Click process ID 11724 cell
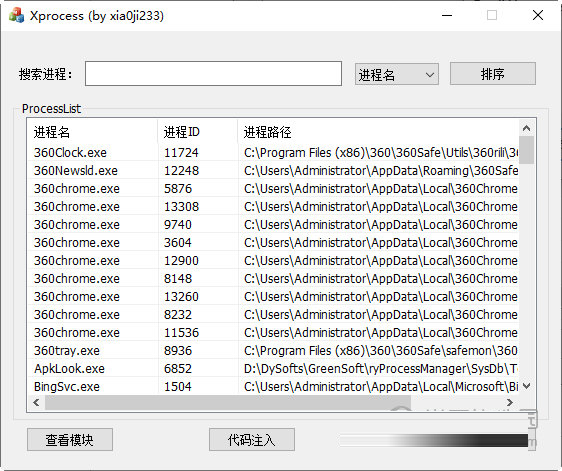The image size is (562, 471). point(181,153)
